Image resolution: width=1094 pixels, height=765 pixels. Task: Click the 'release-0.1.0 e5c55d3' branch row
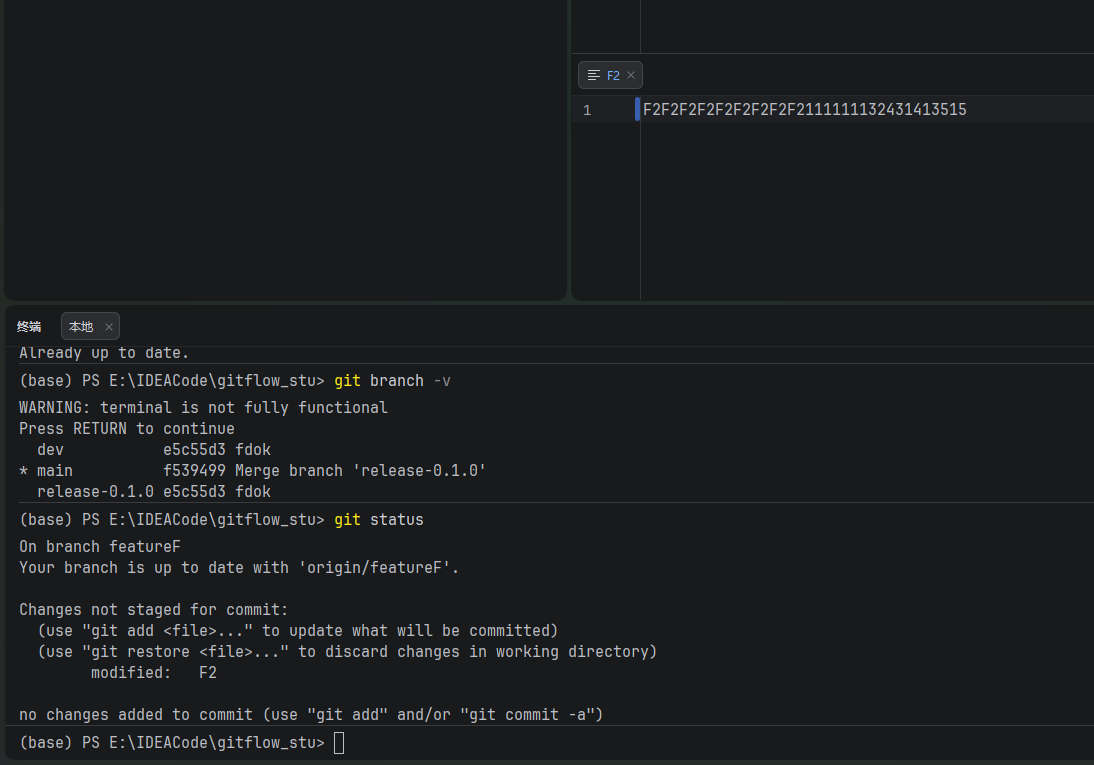click(x=153, y=491)
